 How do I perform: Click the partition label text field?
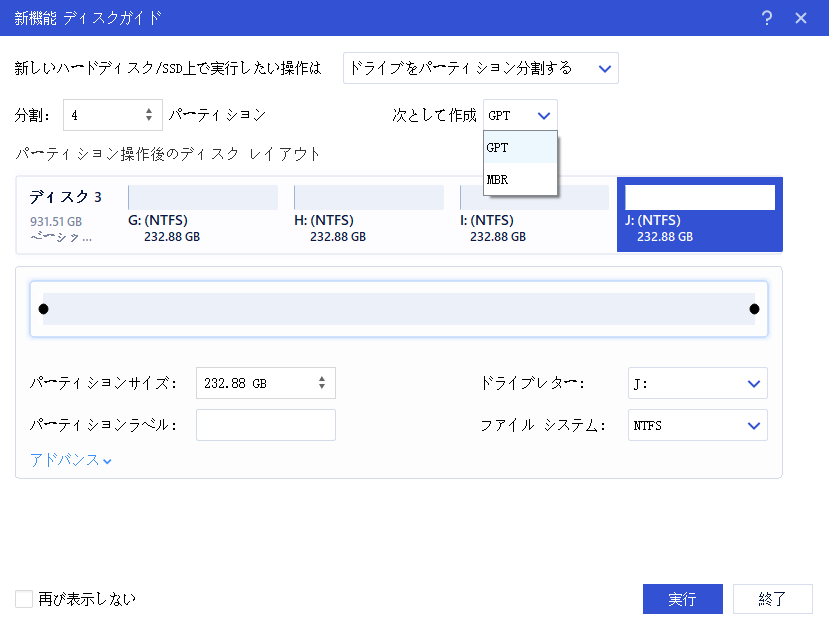coord(265,425)
